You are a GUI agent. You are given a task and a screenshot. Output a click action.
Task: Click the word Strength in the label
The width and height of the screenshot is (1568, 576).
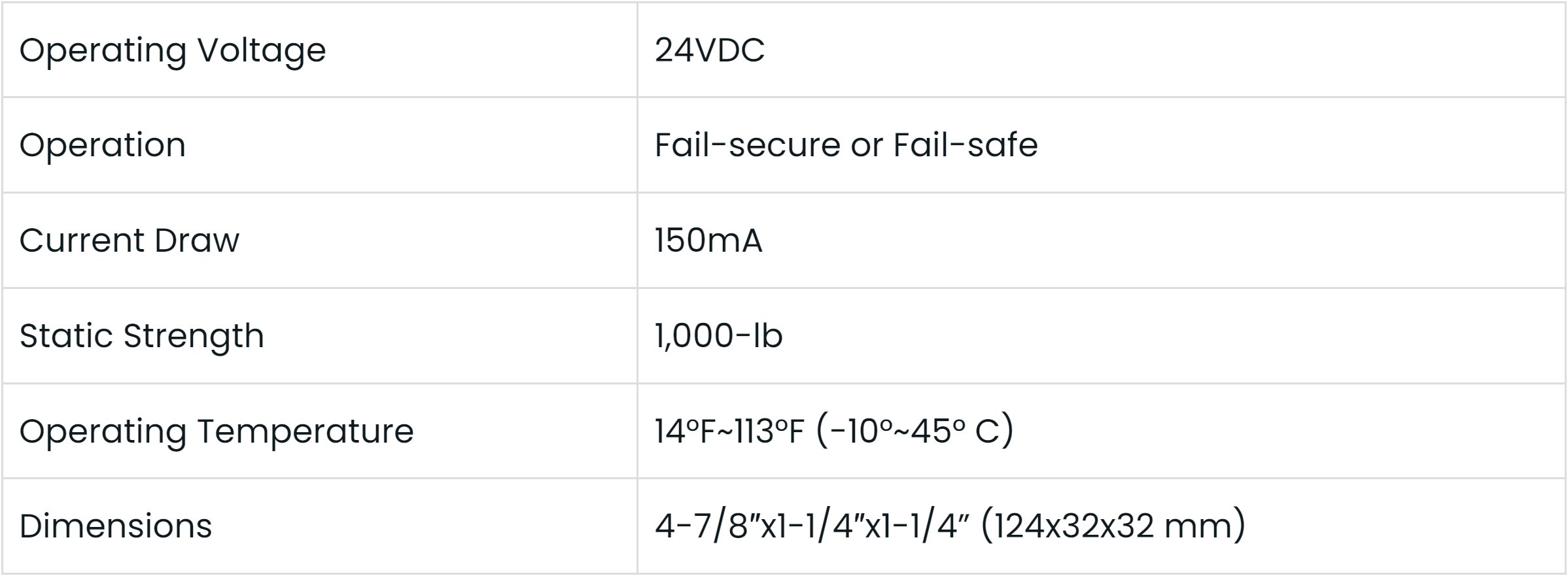tap(194, 336)
